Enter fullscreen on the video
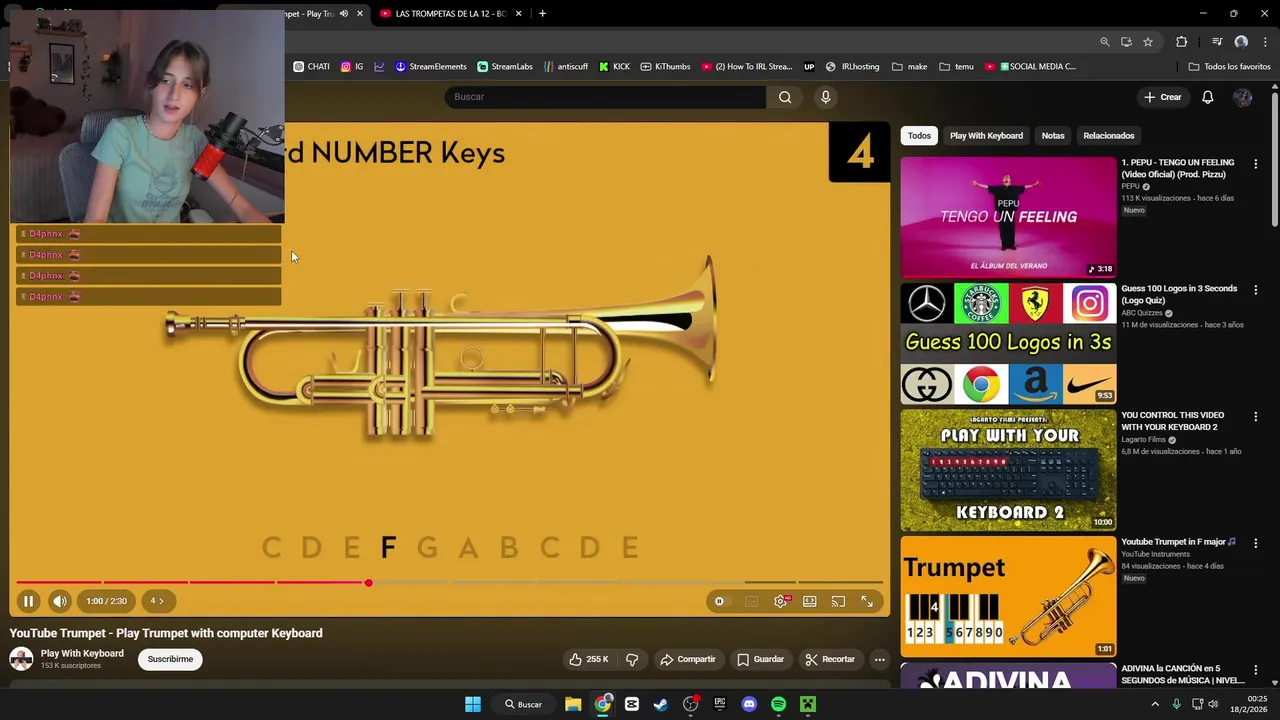Viewport: 1280px width, 720px height. [x=867, y=601]
